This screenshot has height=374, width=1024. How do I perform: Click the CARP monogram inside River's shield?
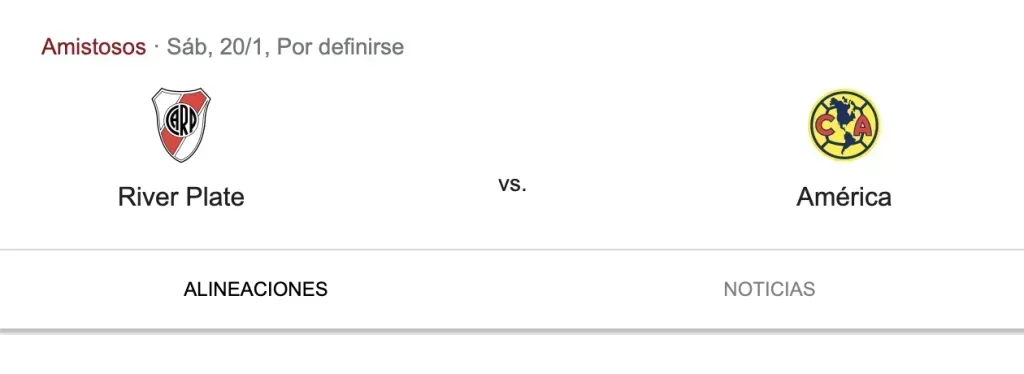(x=181, y=121)
